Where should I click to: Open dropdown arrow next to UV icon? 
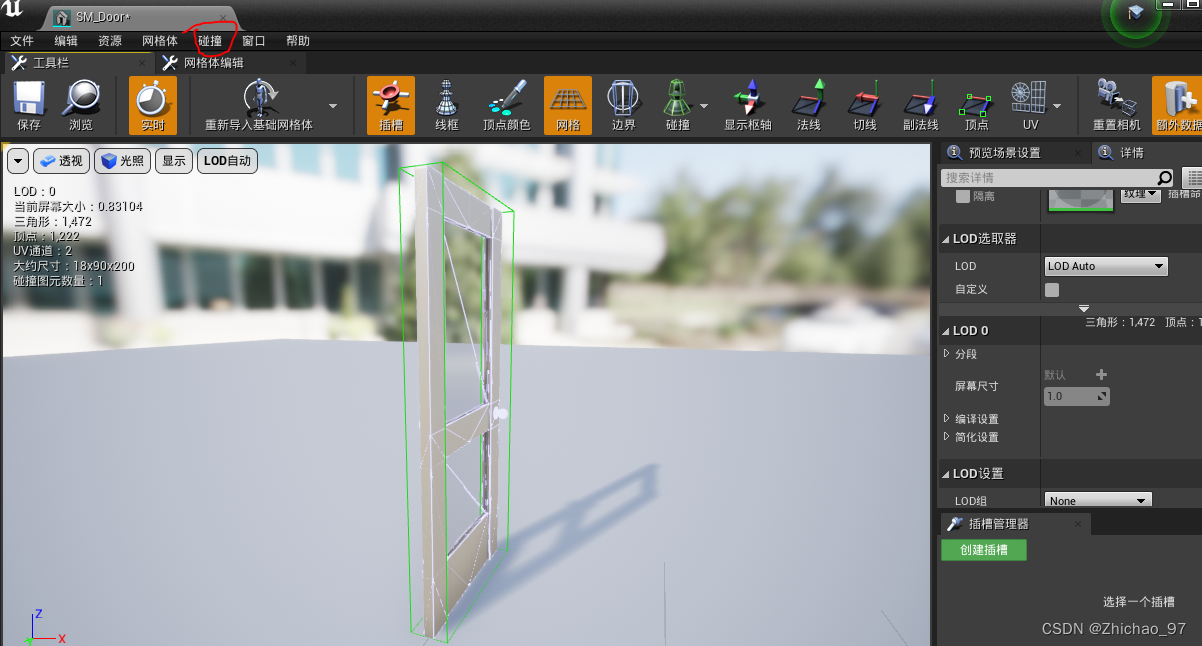(1057, 106)
